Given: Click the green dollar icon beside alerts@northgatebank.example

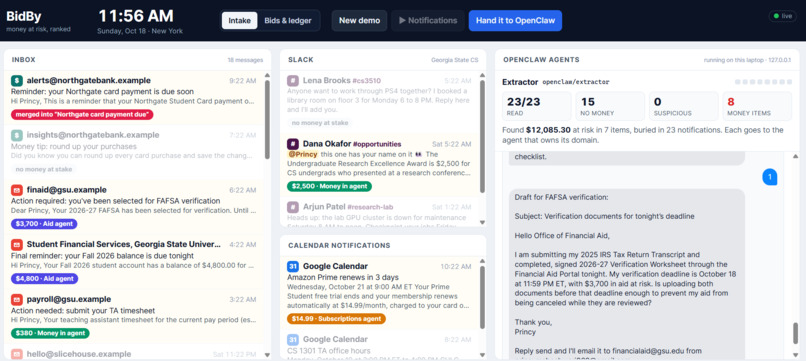Looking at the screenshot, I should 17,80.
